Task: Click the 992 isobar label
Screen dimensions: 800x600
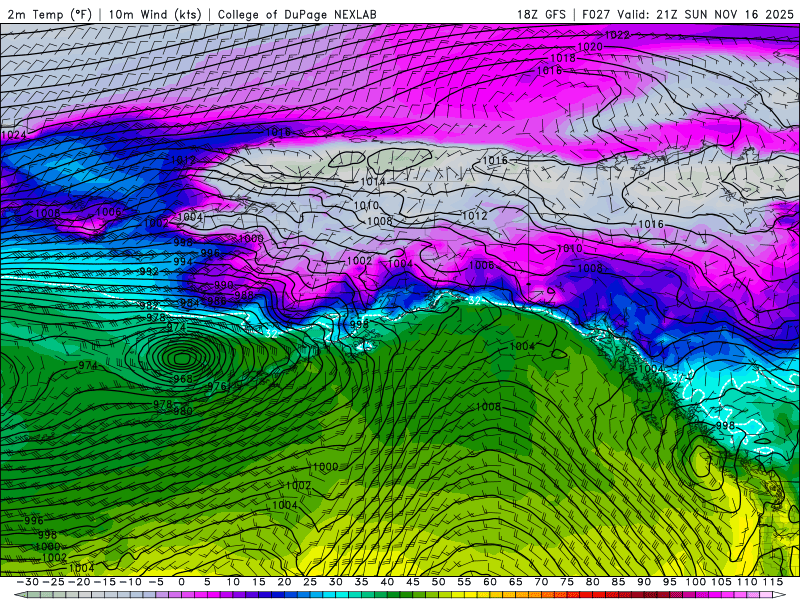Action: (149, 271)
